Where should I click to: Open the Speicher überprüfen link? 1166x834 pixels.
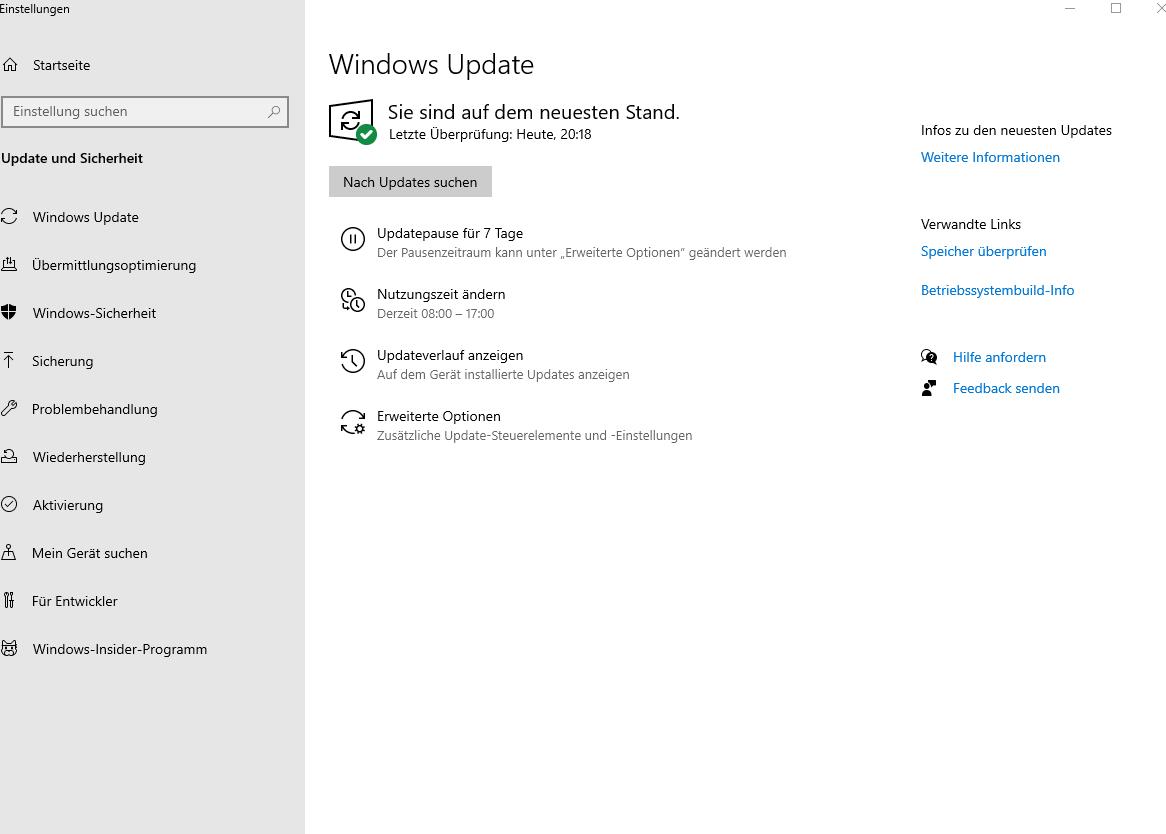[983, 251]
